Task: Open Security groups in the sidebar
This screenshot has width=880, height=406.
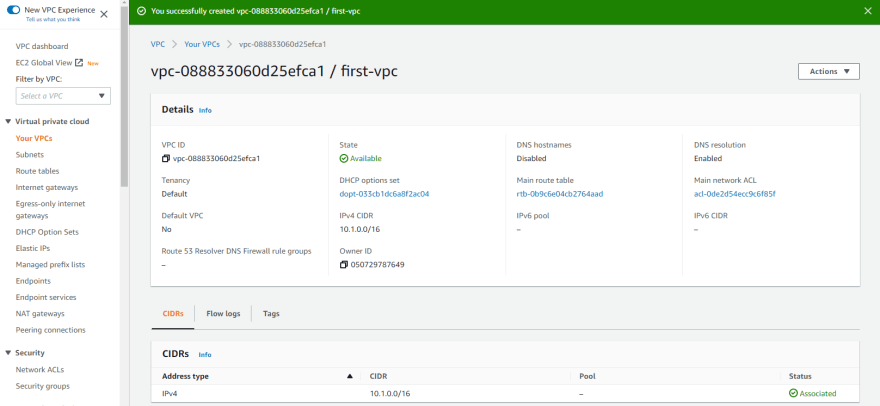Action: point(43,386)
